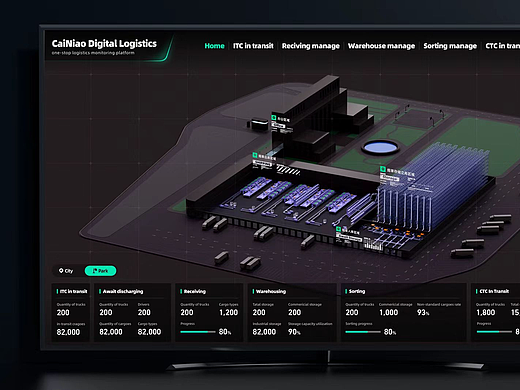
Task: Click Receiving Cargo types 1,200 value
Action: tap(228, 312)
